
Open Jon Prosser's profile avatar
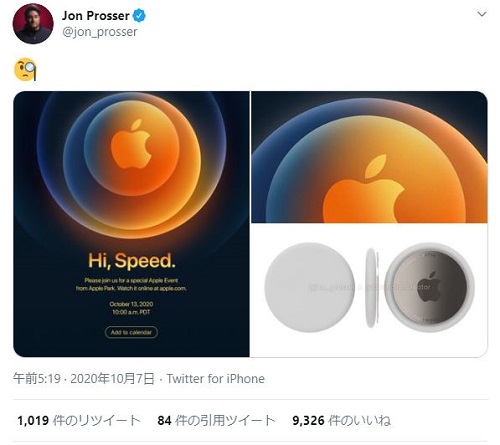pyautogui.click(x=33, y=24)
